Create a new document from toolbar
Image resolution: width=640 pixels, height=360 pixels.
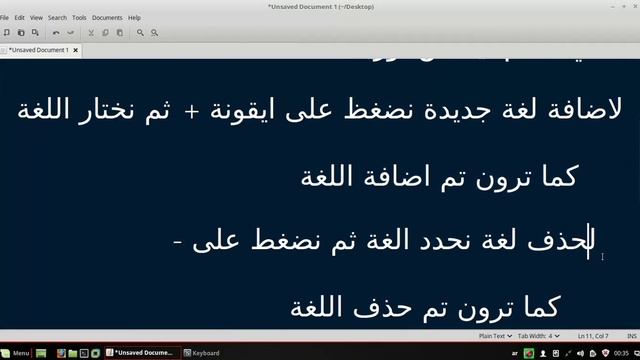[7, 32]
